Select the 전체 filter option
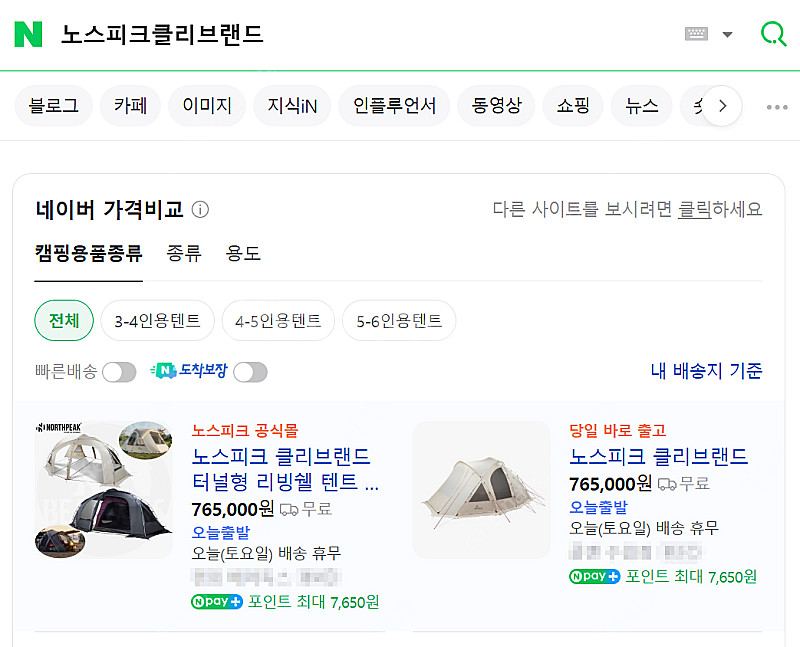This screenshot has height=647, width=800. tap(63, 320)
